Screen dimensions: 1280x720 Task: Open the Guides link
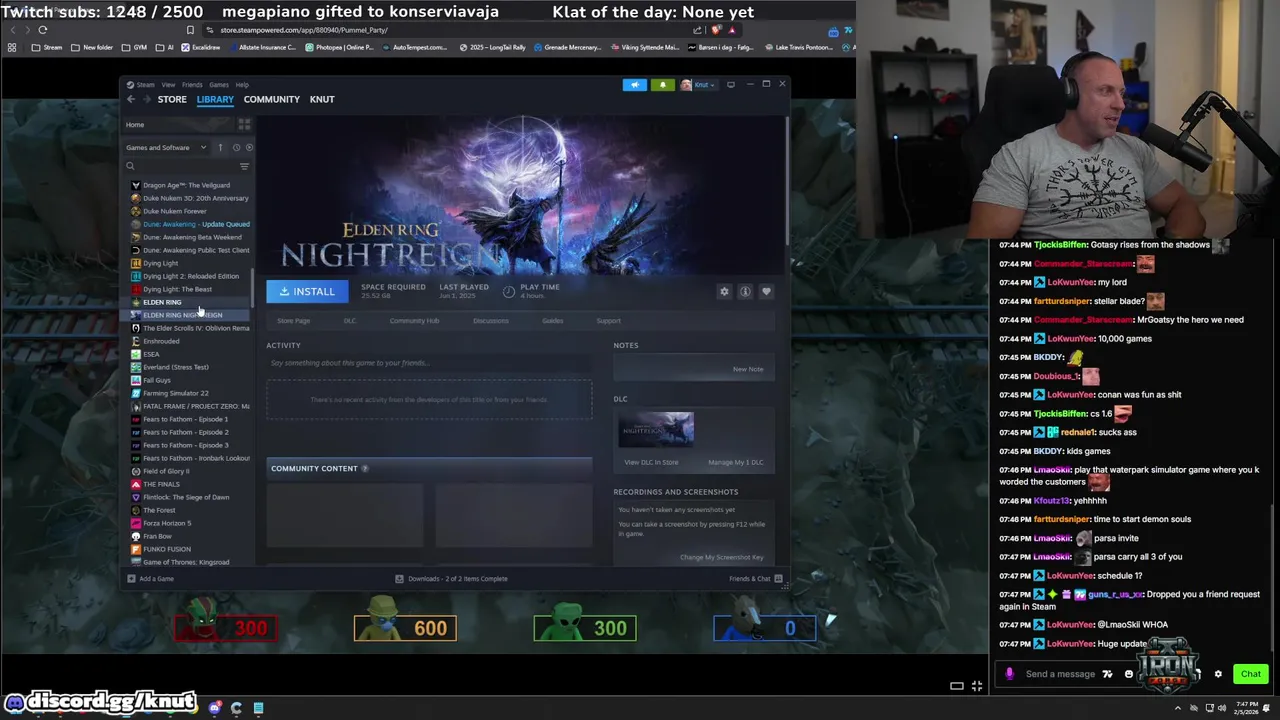pos(552,321)
